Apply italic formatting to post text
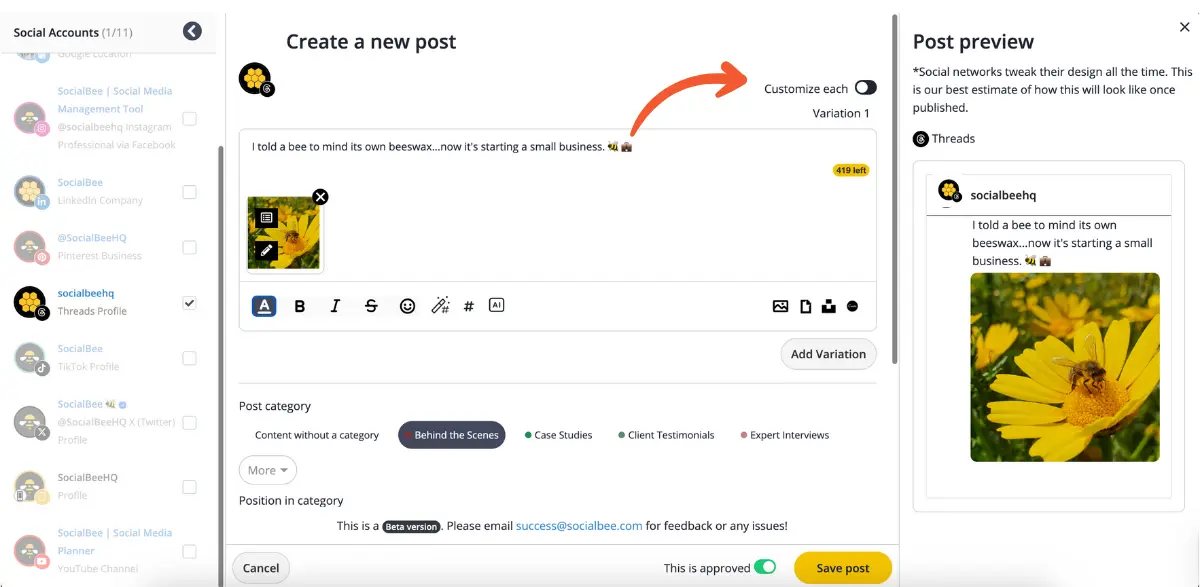Image resolution: width=1200 pixels, height=587 pixels. click(x=335, y=306)
